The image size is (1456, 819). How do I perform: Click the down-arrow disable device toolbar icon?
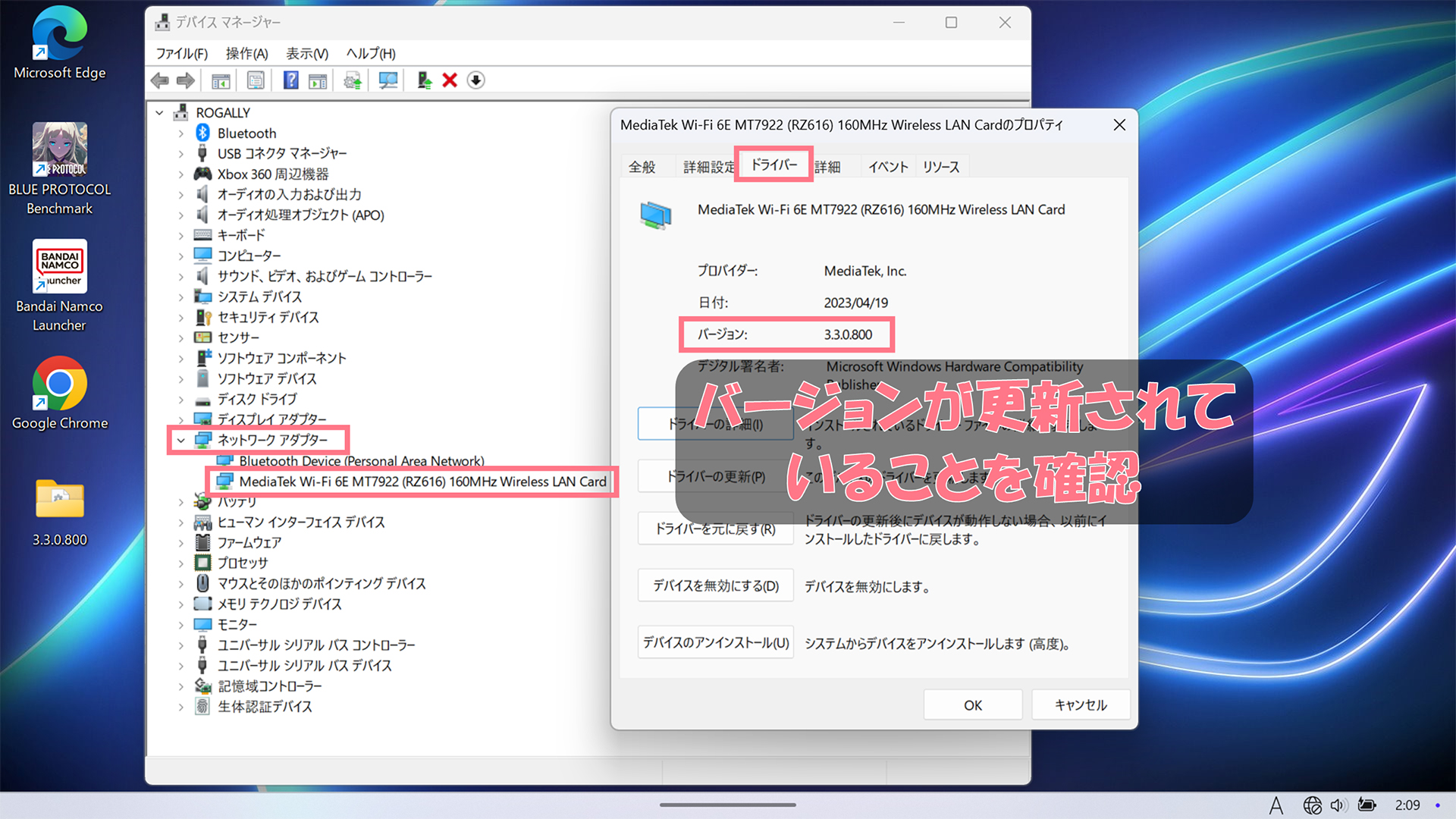tap(476, 80)
